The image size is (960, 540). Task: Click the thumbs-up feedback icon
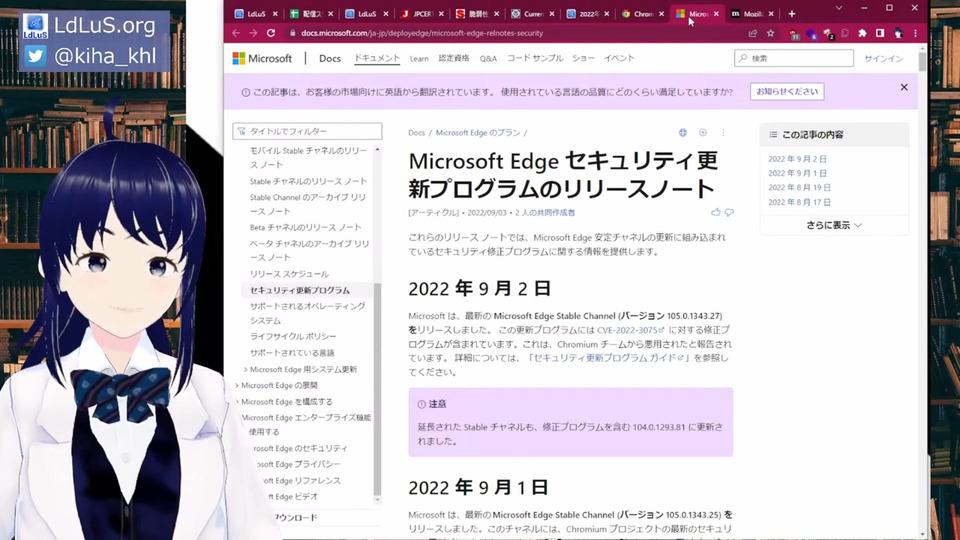coord(716,212)
